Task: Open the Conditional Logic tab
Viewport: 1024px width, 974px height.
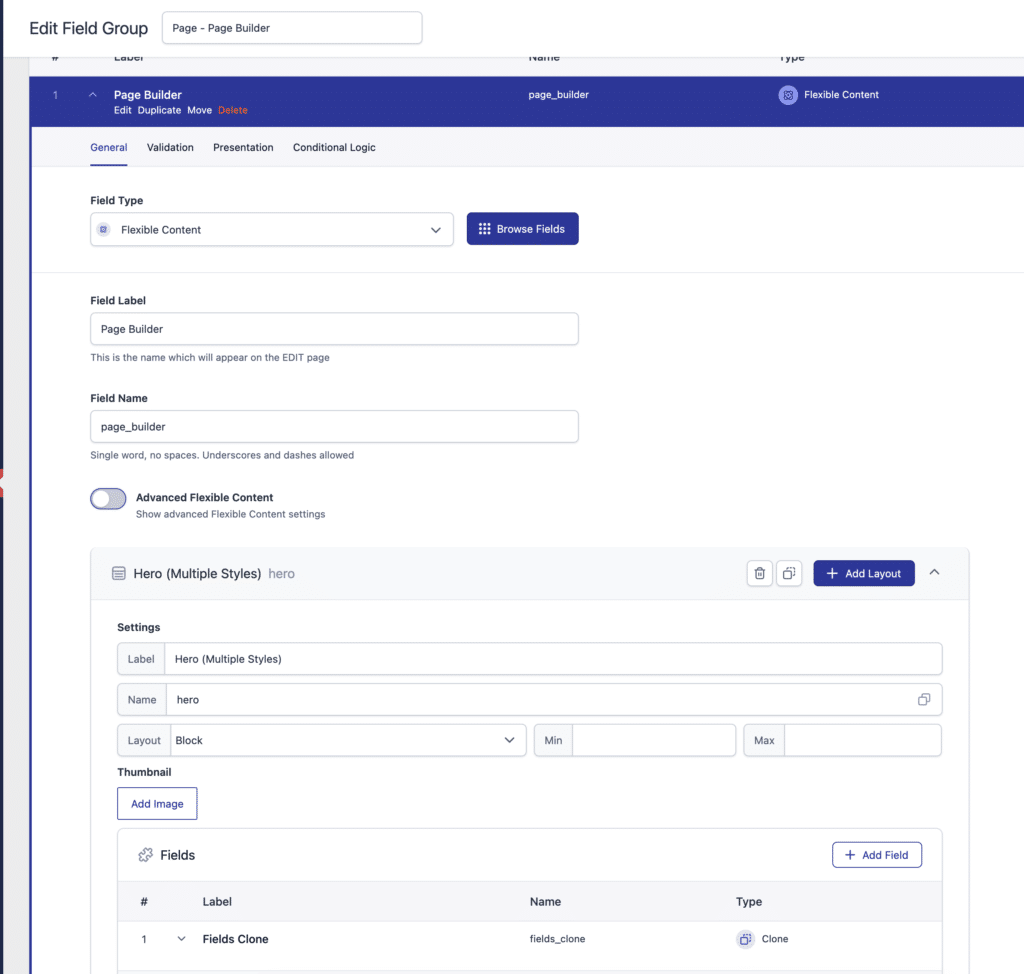Action: click(334, 148)
